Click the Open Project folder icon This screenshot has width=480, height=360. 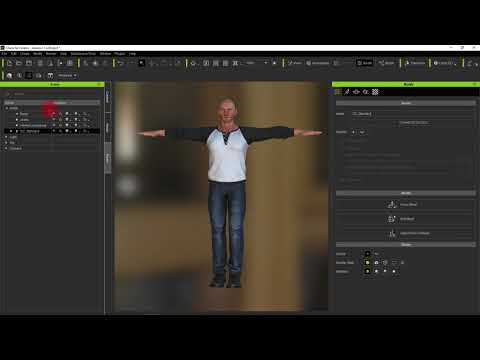coord(19,63)
